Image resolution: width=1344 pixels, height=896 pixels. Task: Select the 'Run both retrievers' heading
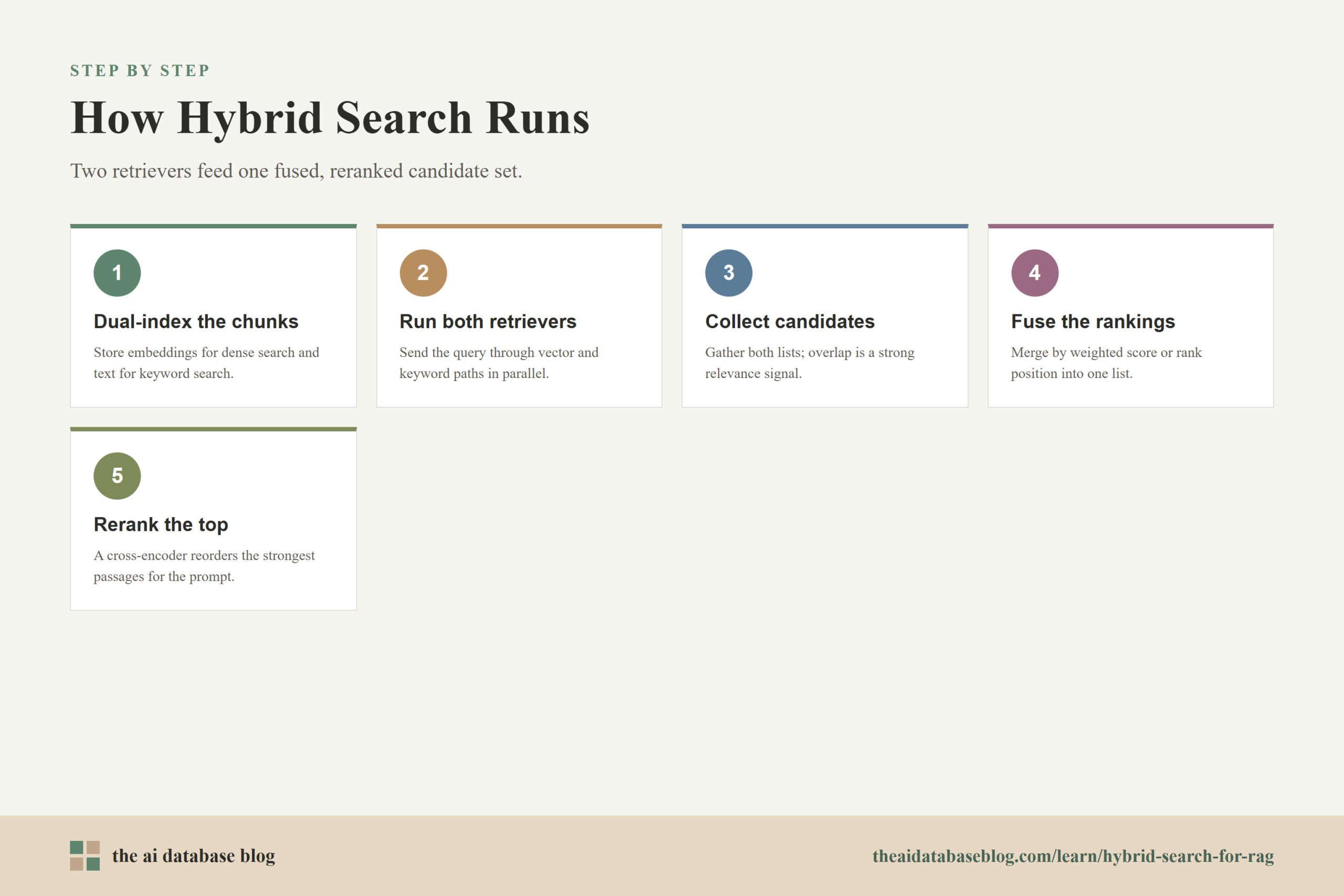[x=488, y=321]
